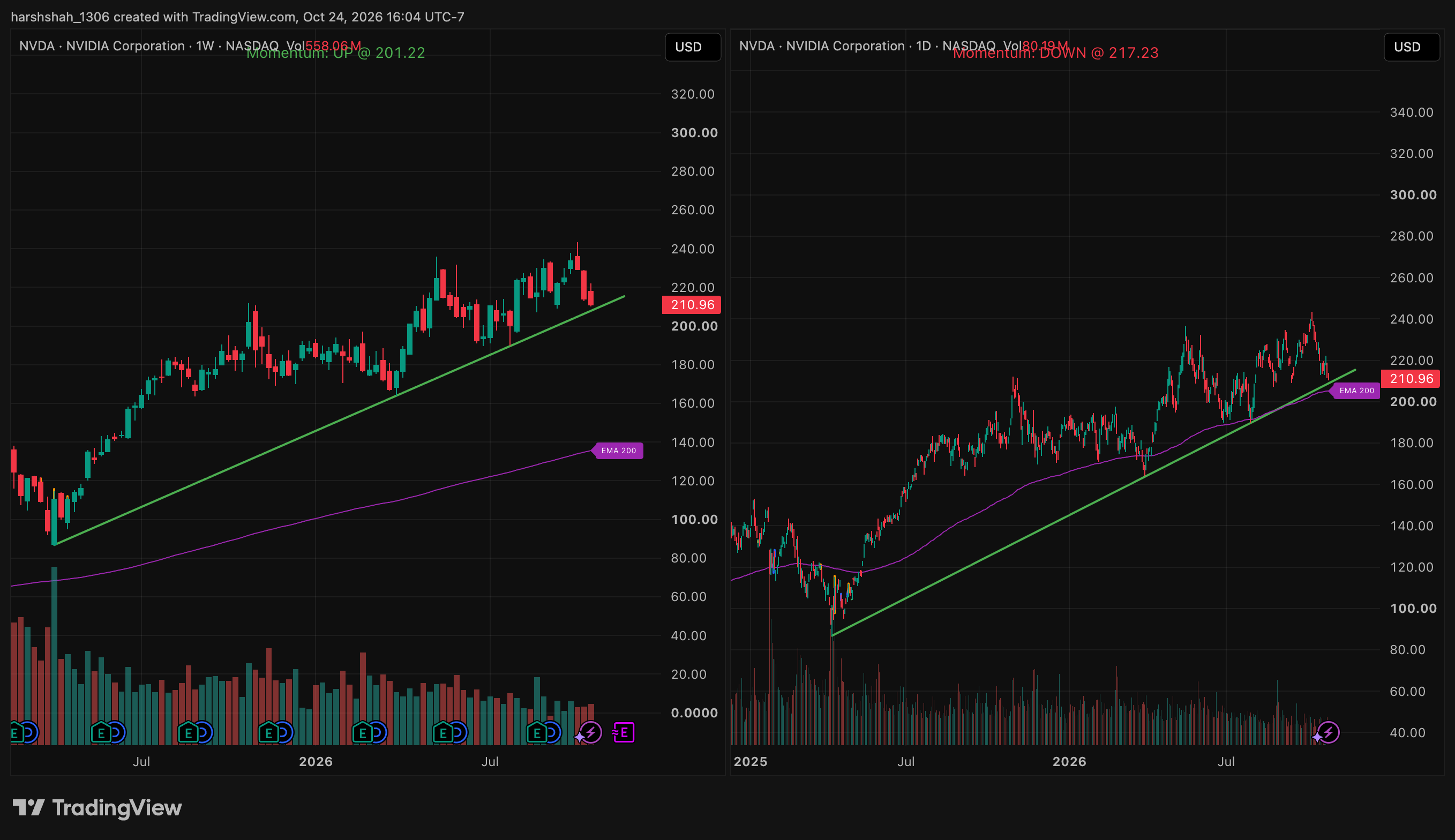Click the 340.00 price level on daily axis
This screenshot has height=840, width=1455.
(1411, 112)
